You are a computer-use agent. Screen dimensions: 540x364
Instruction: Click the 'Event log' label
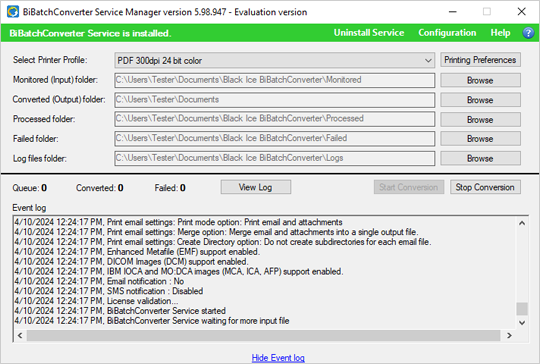(29, 208)
